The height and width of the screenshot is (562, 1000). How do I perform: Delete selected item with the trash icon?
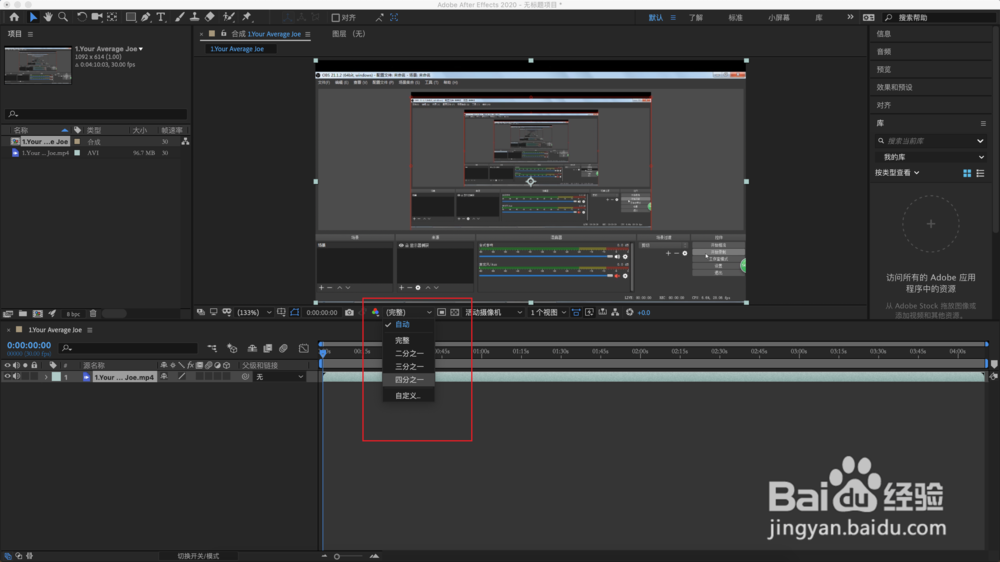pos(93,314)
